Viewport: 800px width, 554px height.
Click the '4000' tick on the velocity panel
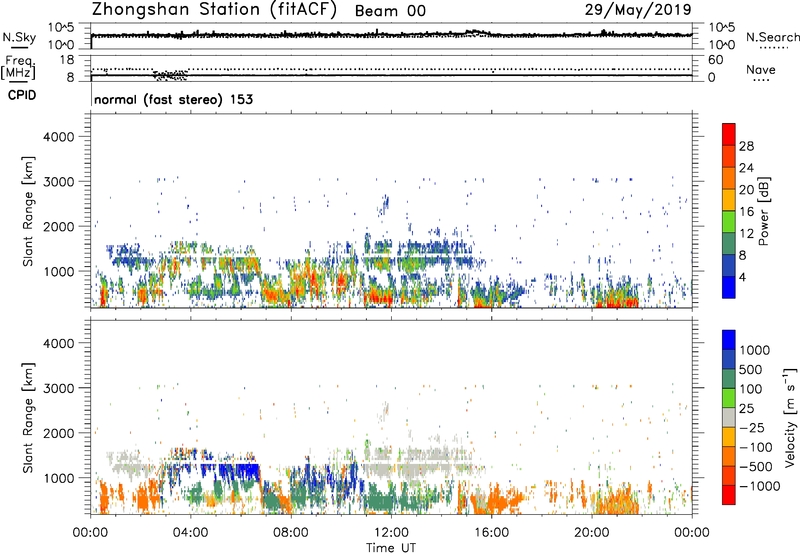click(x=58, y=343)
